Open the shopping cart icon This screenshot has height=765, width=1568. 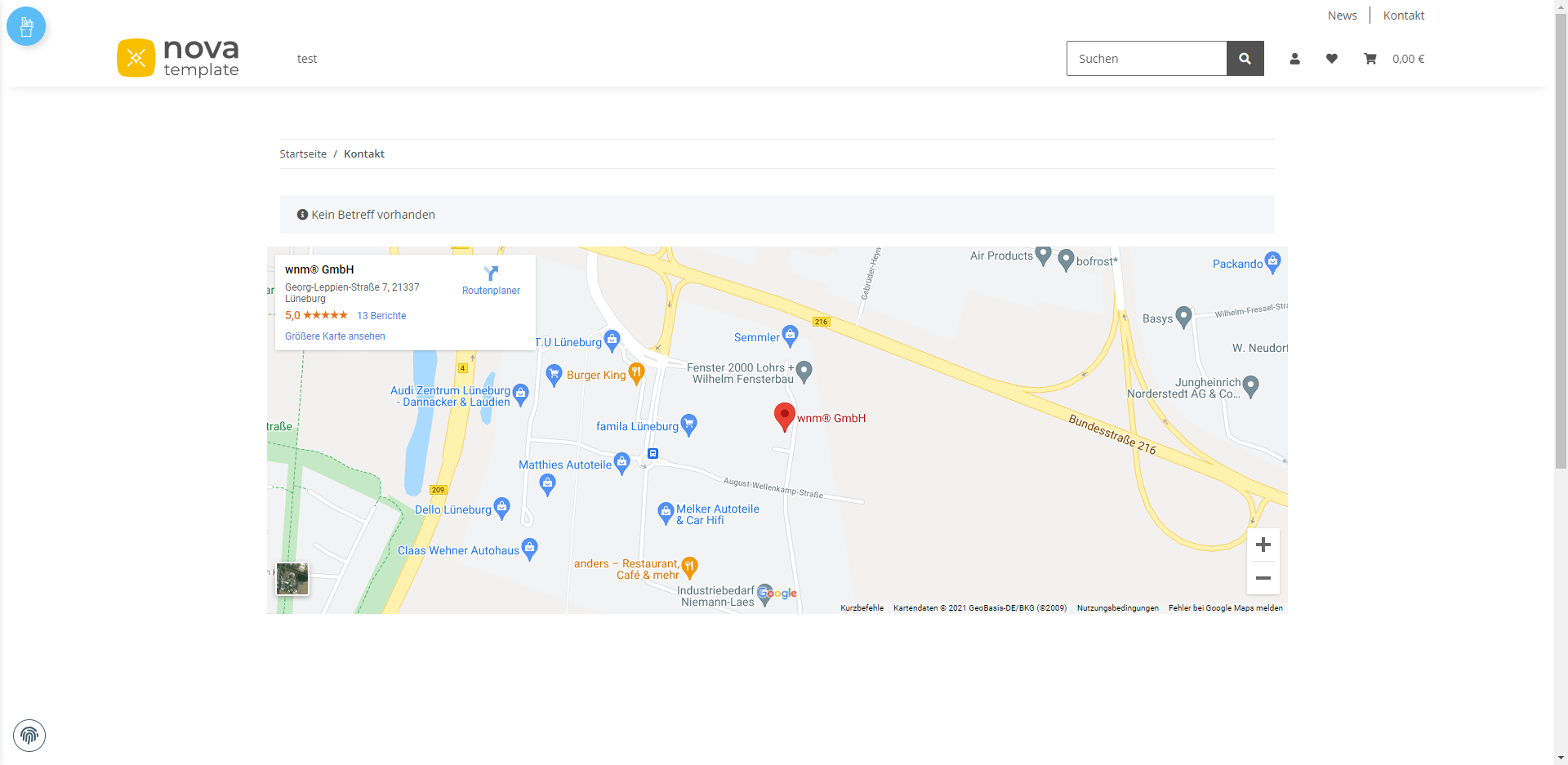pos(1370,59)
